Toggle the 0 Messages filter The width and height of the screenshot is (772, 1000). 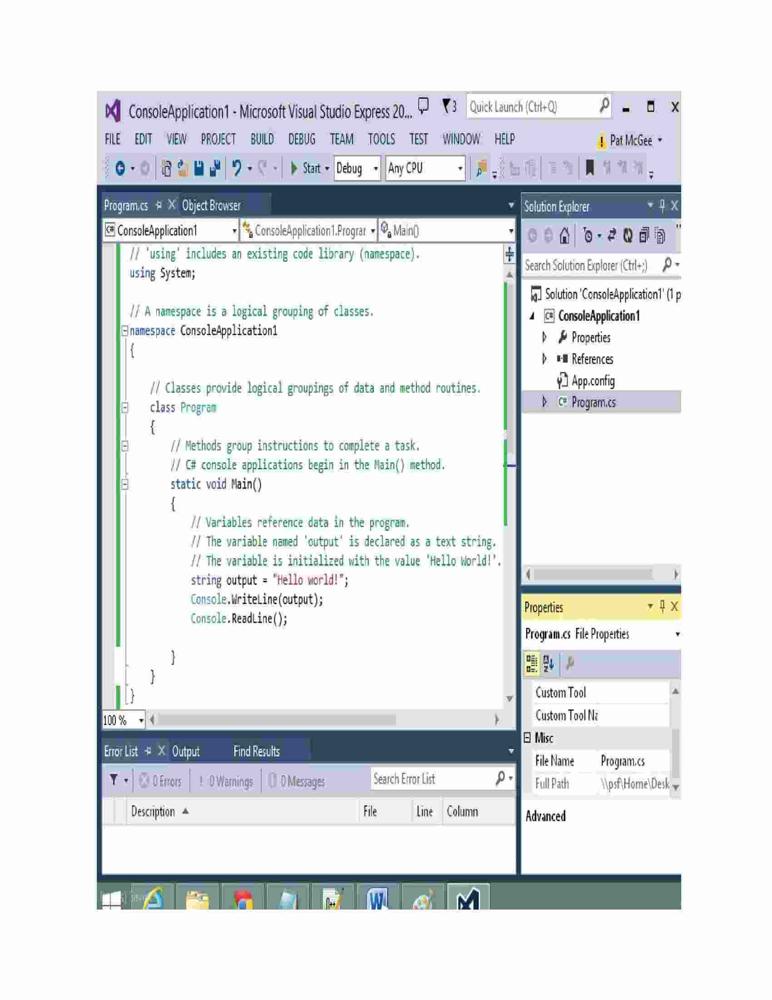(297, 781)
